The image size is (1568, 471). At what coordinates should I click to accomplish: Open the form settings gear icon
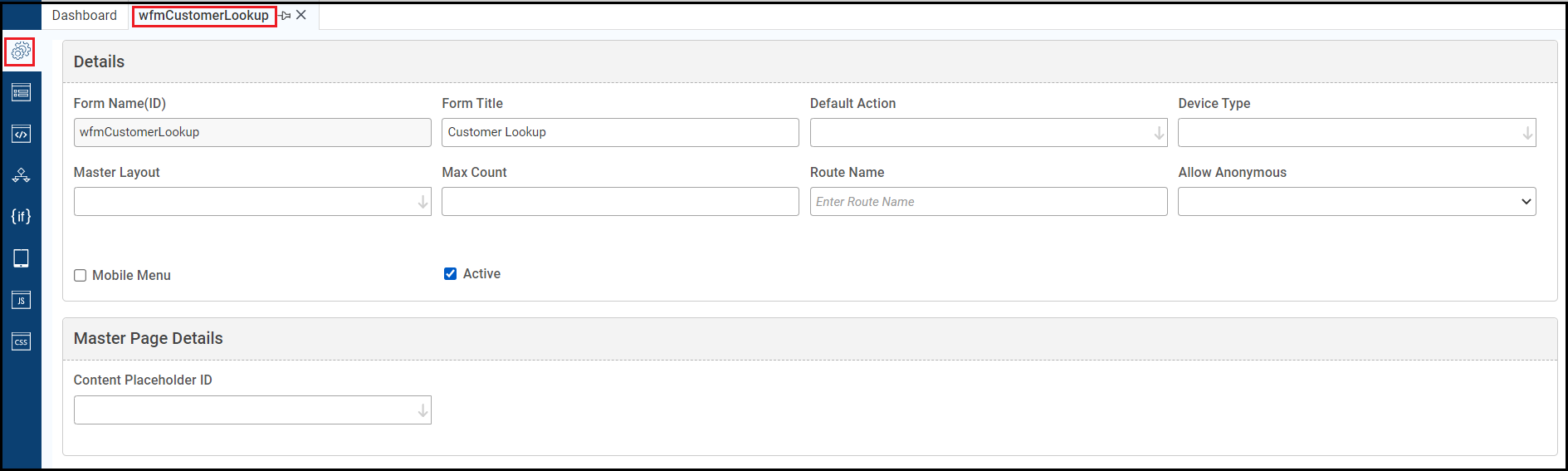[21, 52]
